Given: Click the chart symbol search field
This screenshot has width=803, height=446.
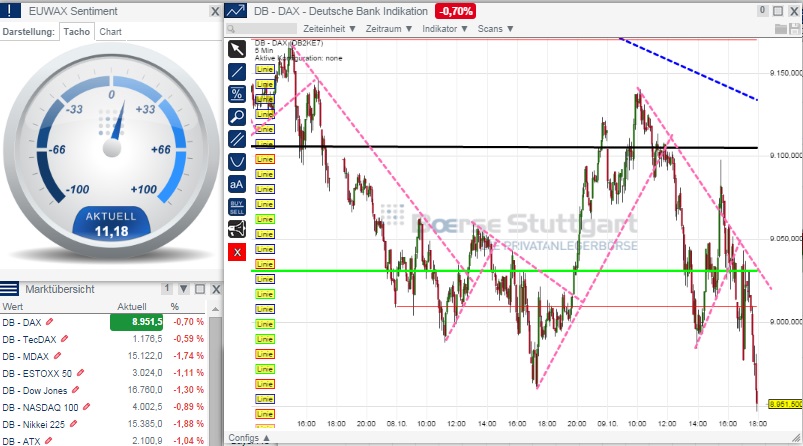Looking at the screenshot, I should [x=261, y=29].
